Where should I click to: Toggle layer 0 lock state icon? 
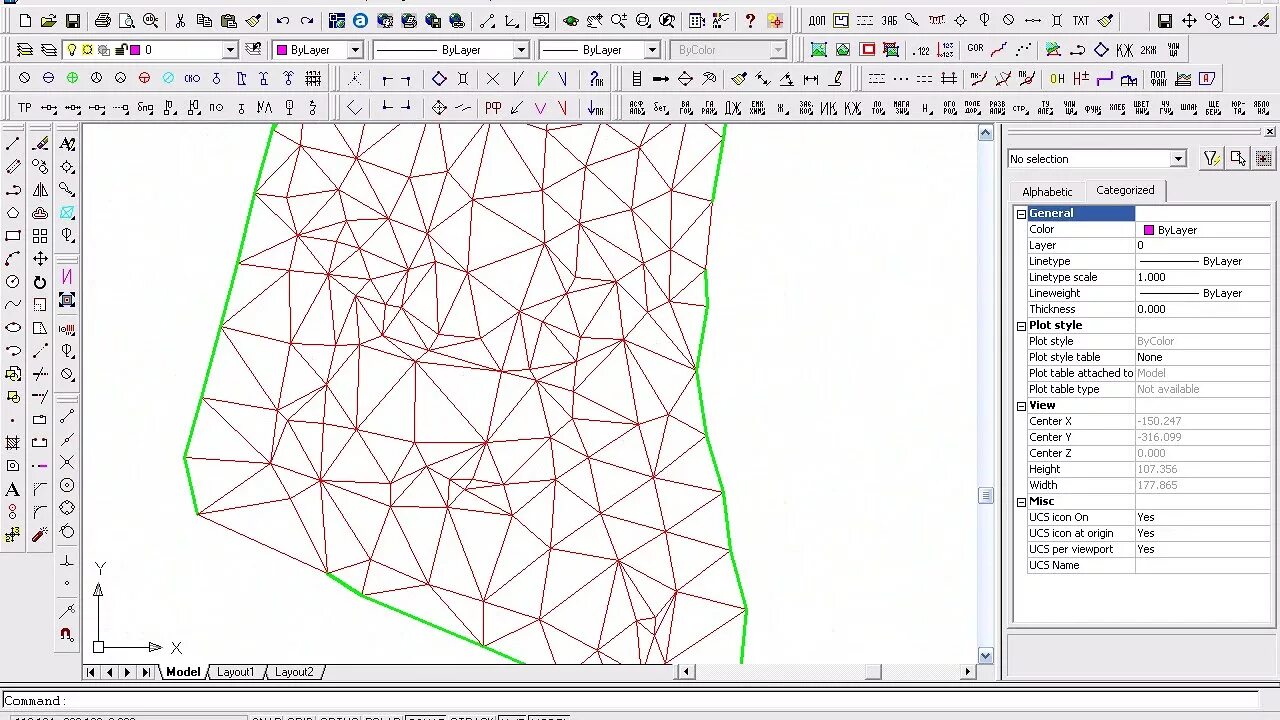coord(120,50)
